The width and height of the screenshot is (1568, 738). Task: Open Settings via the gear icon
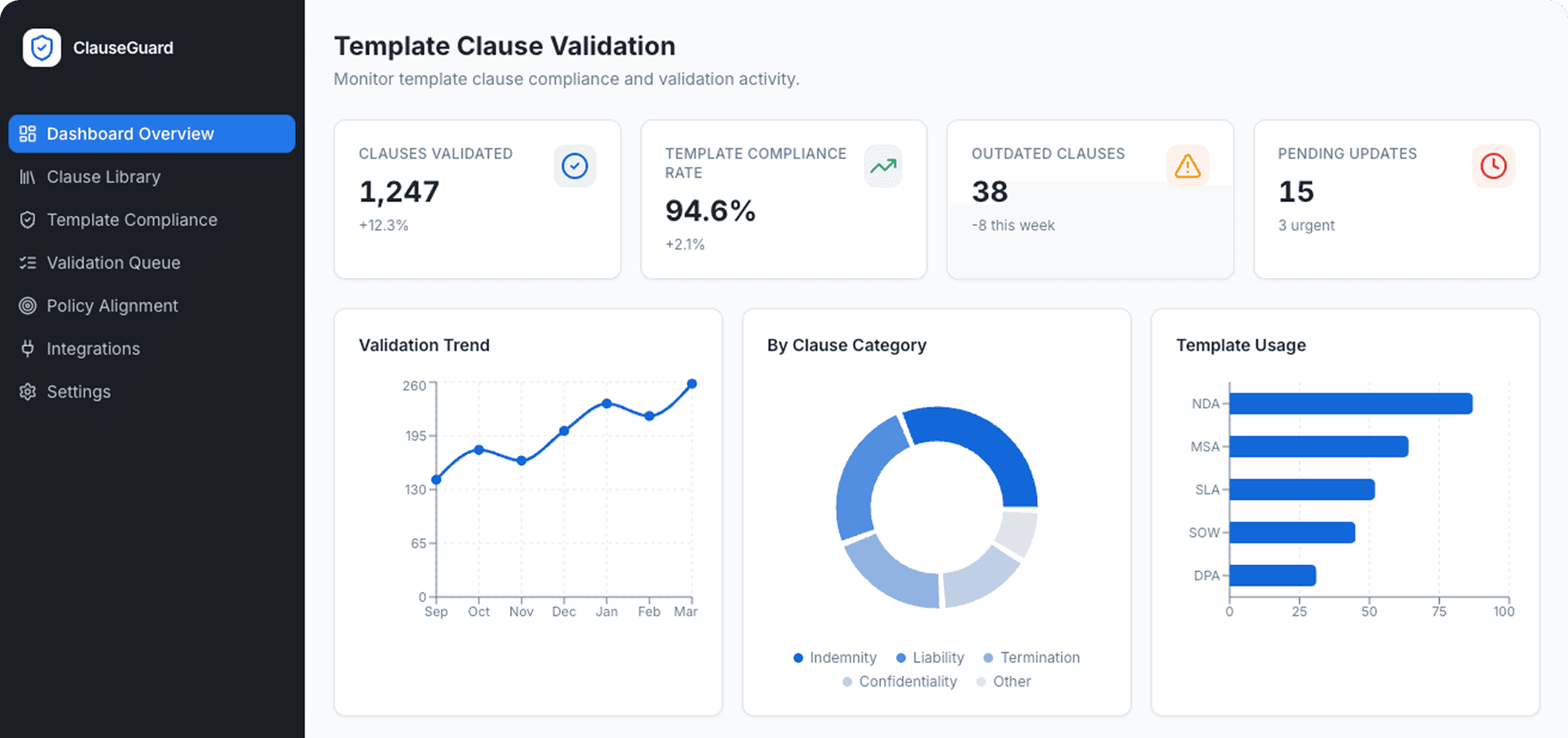[x=28, y=392]
